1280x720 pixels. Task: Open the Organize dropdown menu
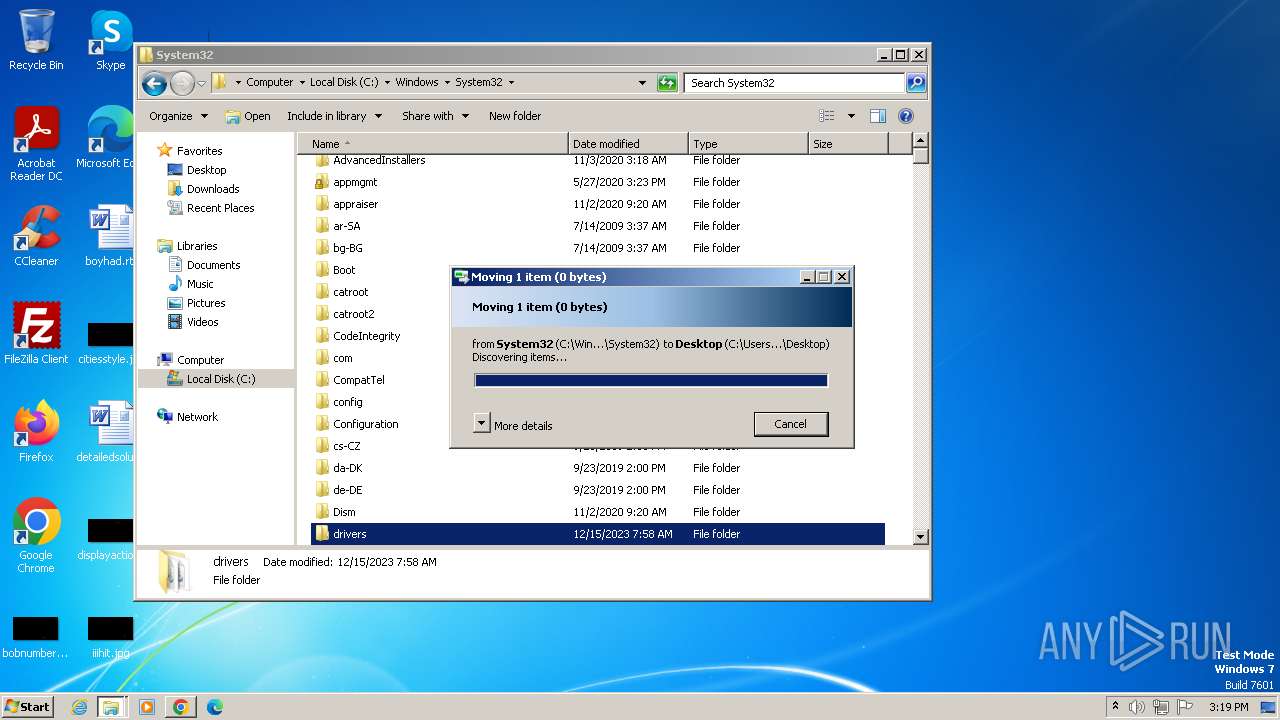tap(178, 116)
